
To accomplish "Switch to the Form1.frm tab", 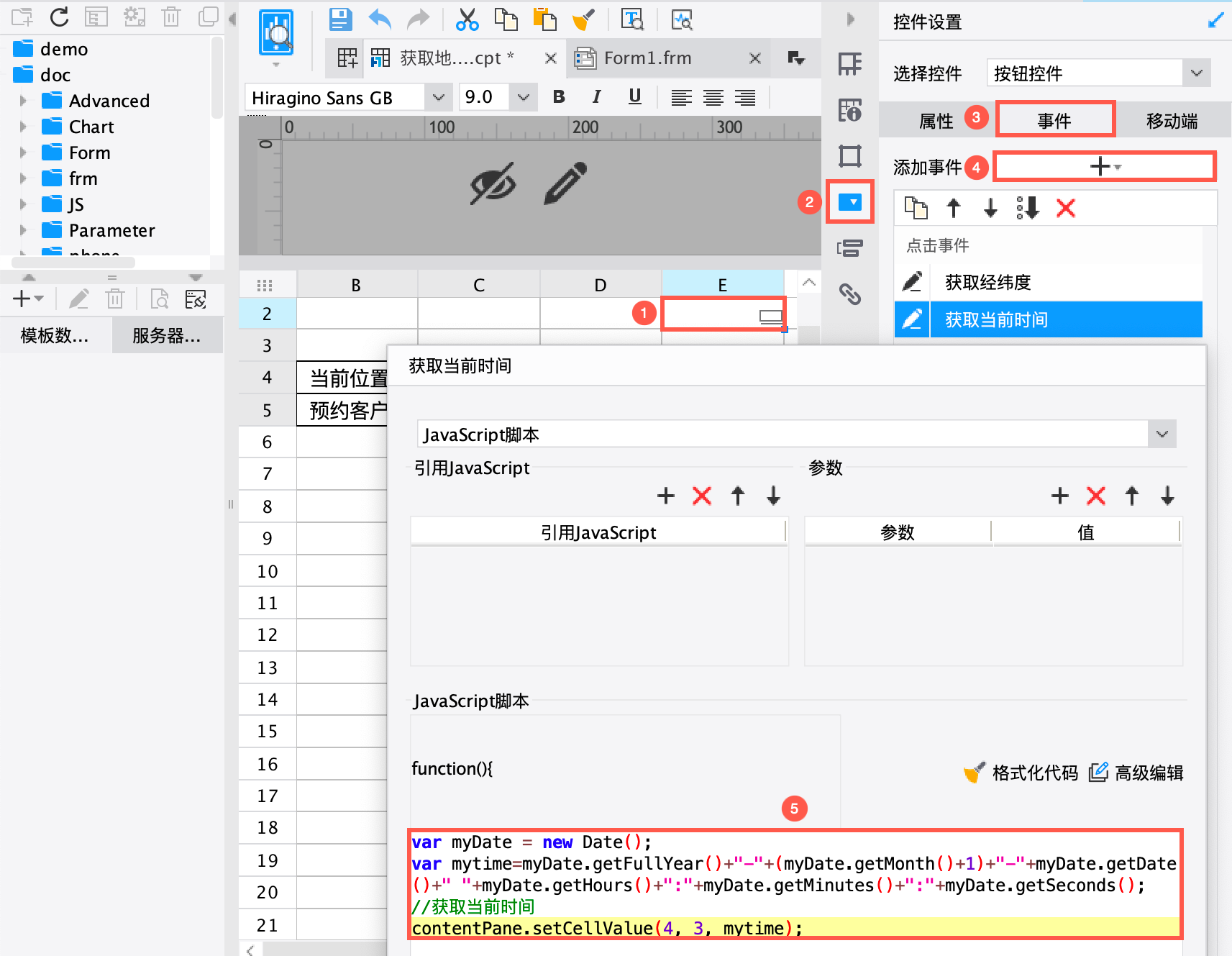I will click(x=647, y=58).
